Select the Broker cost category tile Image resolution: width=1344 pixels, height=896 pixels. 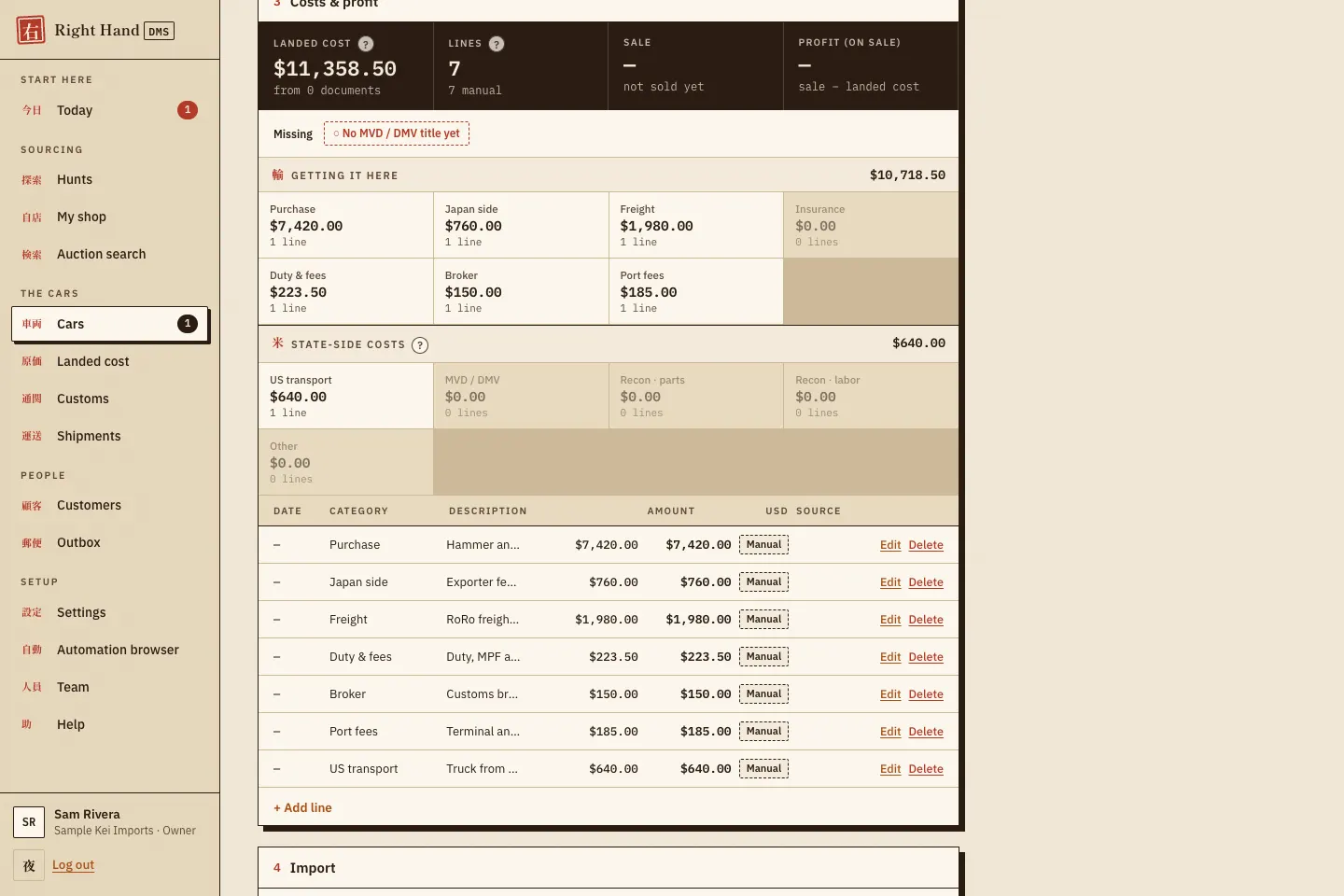click(521, 291)
